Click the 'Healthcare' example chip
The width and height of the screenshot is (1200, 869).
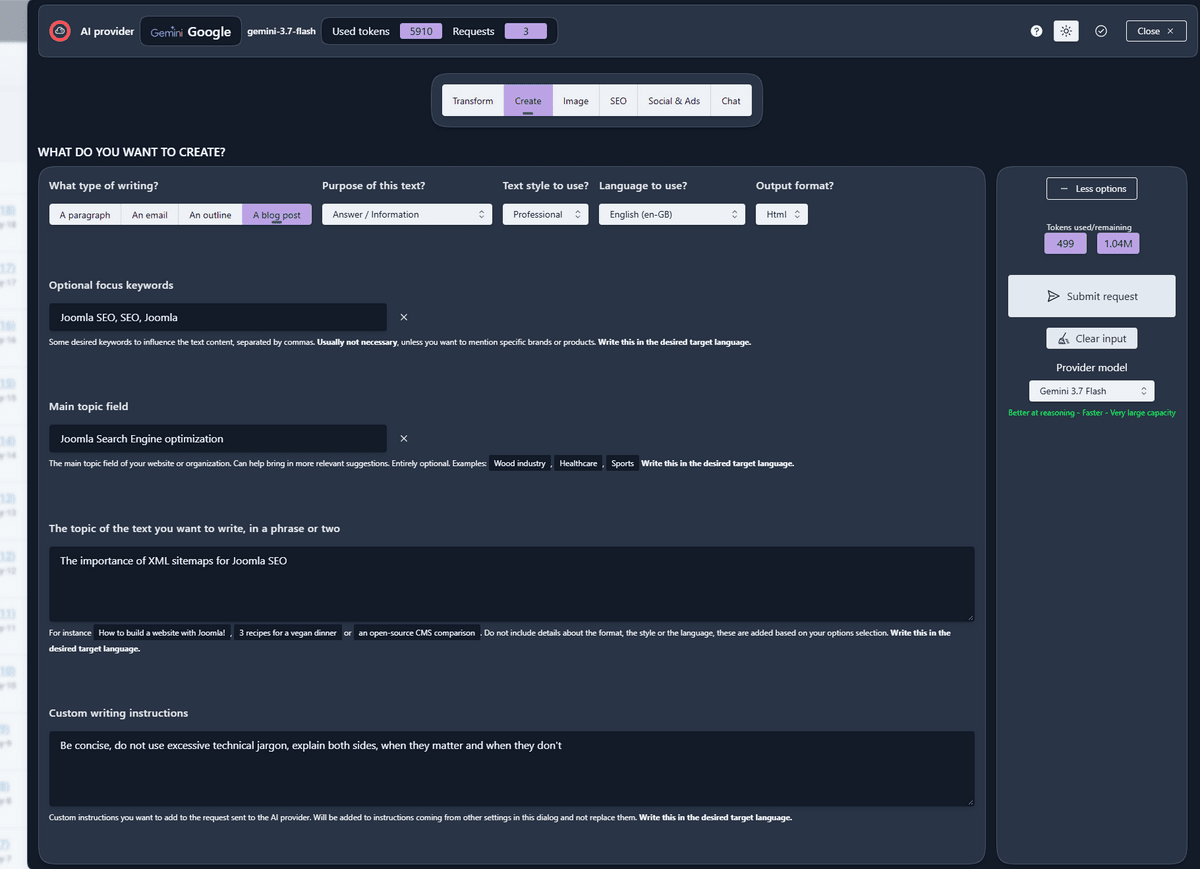point(578,464)
